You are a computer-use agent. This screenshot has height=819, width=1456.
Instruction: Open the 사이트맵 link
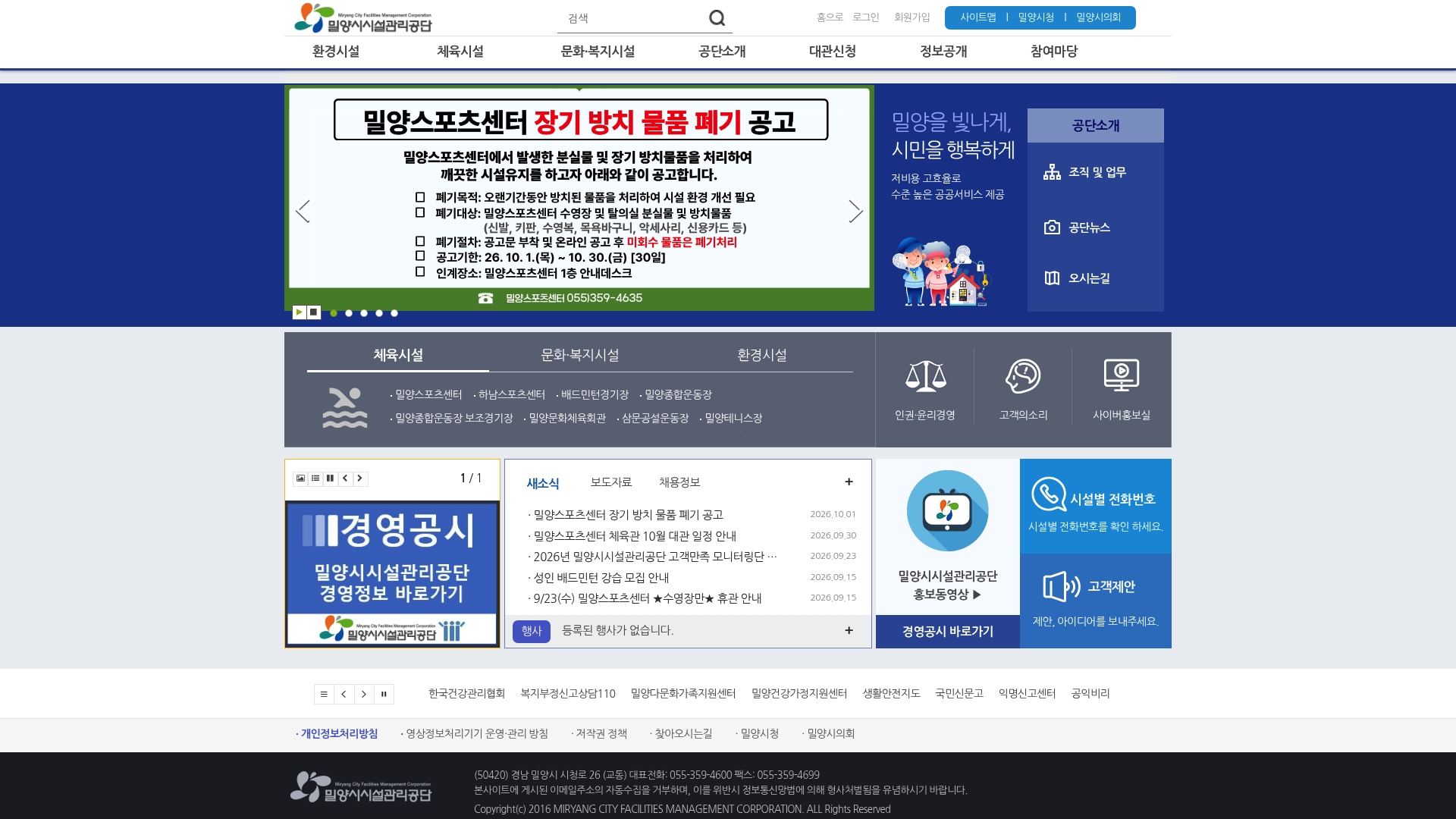tap(978, 17)
